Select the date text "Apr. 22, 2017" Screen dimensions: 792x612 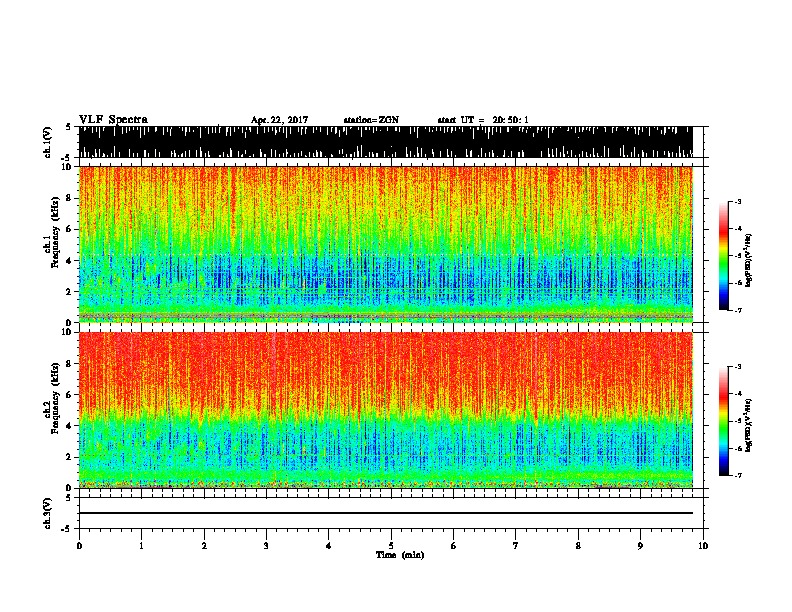279,120
